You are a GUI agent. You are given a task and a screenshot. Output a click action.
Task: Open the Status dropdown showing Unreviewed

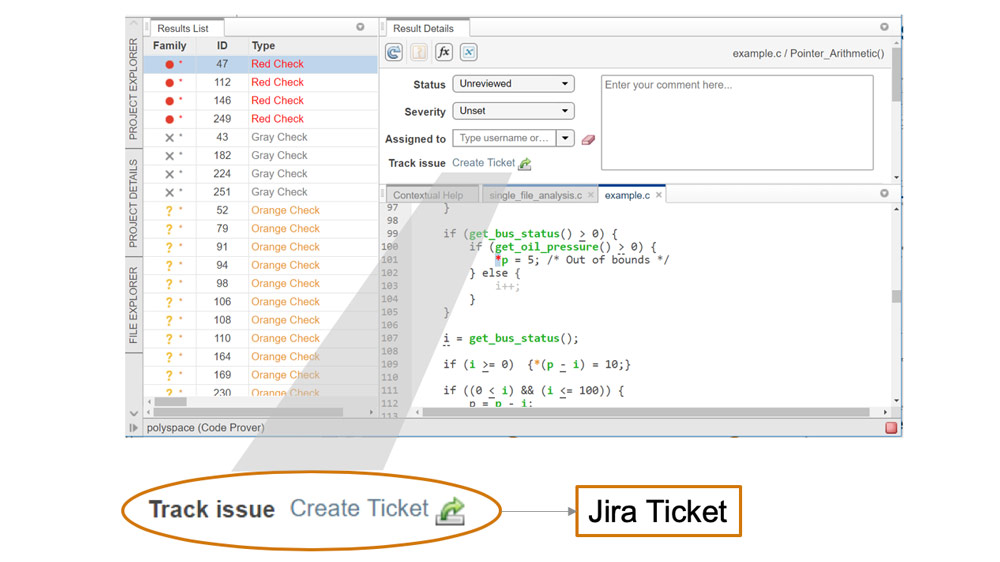tap(513, 84)
